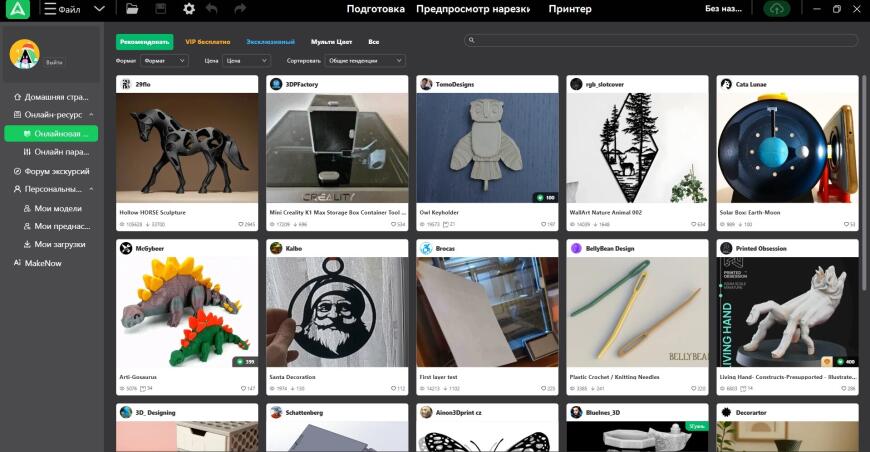Open Онлайн пара... in the sidebar

click(55, 151)
